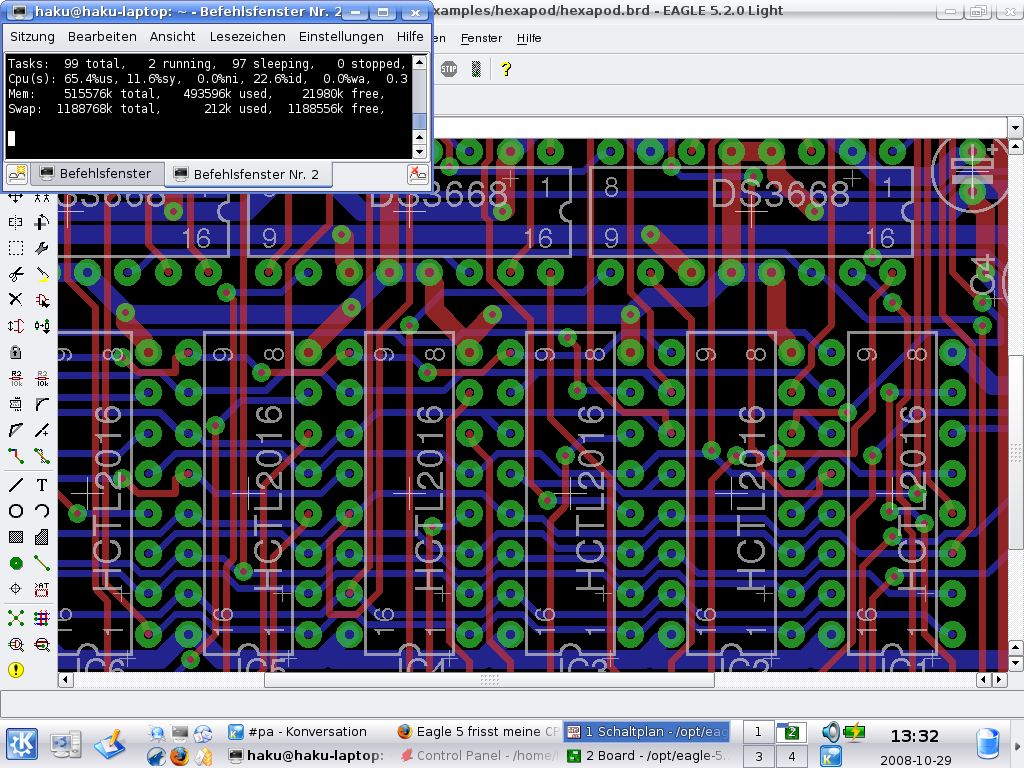Select the Polygon drawing tool
1024x768 pixels.
pos(42,537)
